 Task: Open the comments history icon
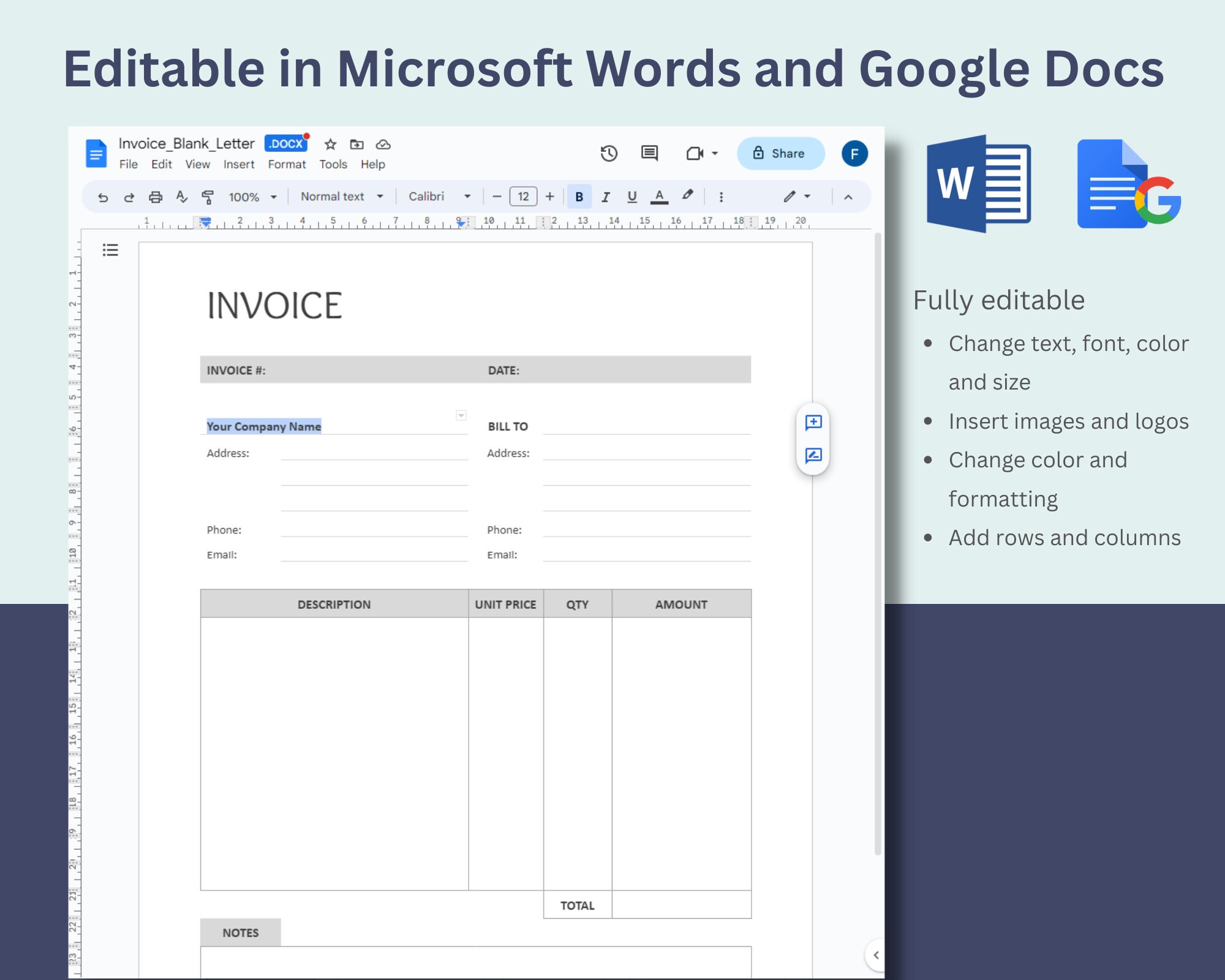point(649,153)
